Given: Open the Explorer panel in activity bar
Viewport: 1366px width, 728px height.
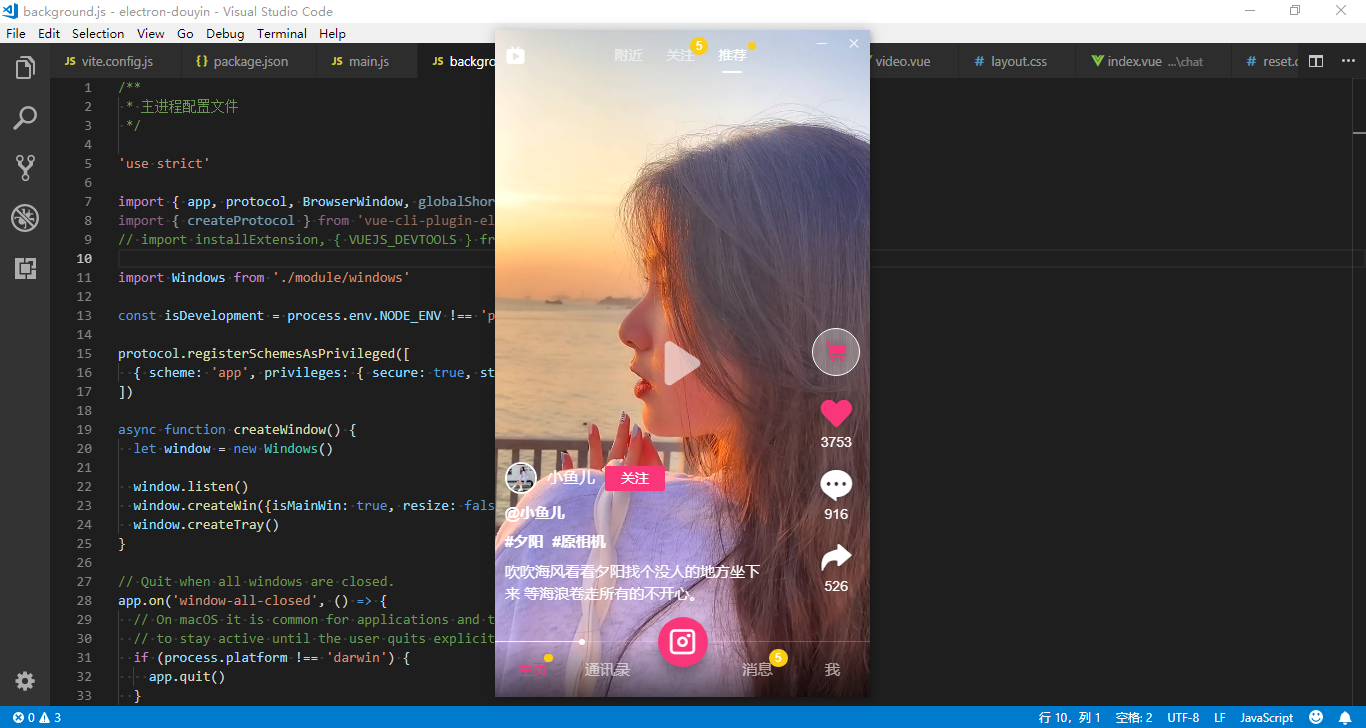Looking at the screenshot, I should (25, 68).
